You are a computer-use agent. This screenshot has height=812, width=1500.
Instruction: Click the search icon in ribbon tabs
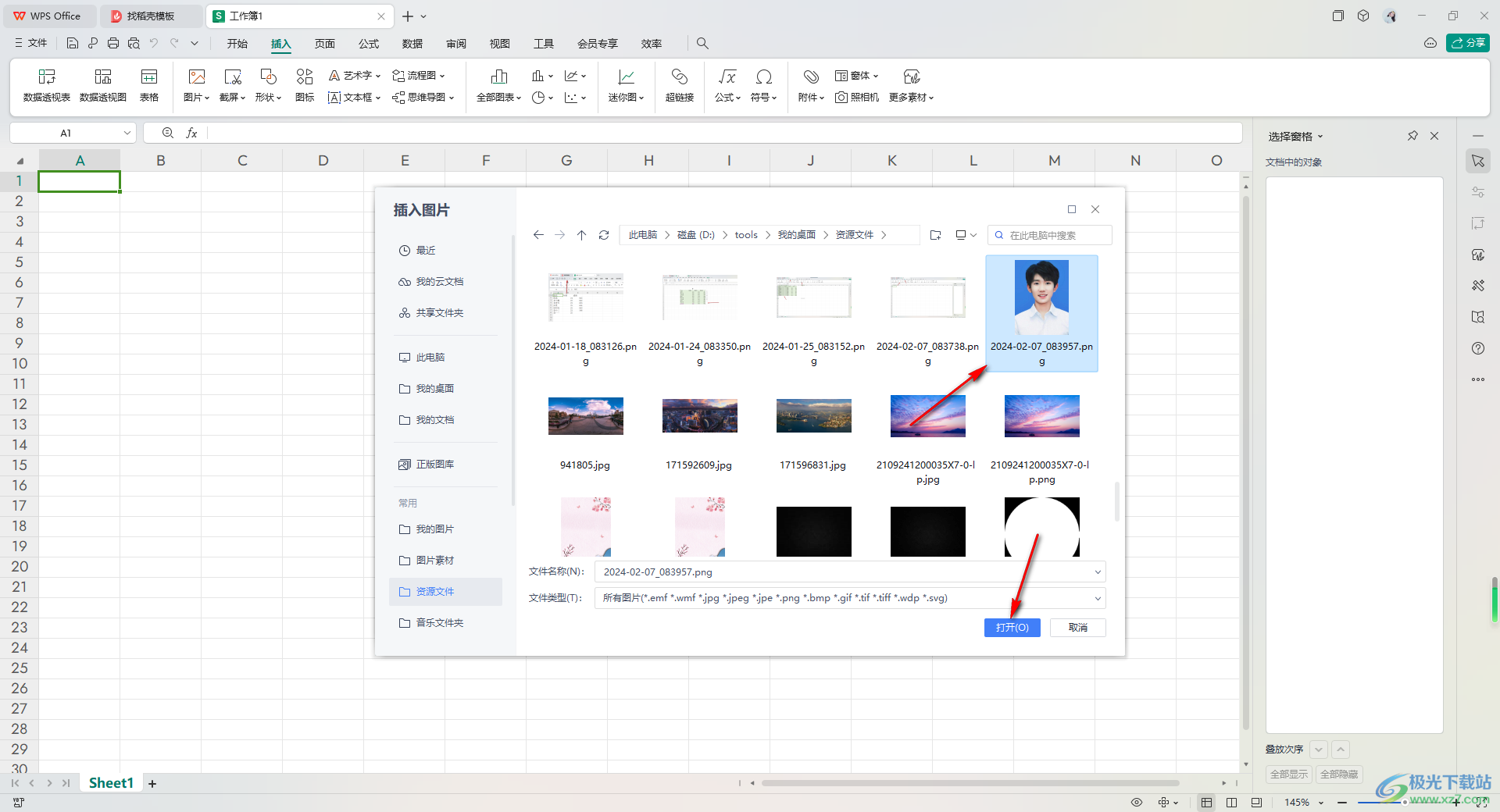tap(702, 44)
